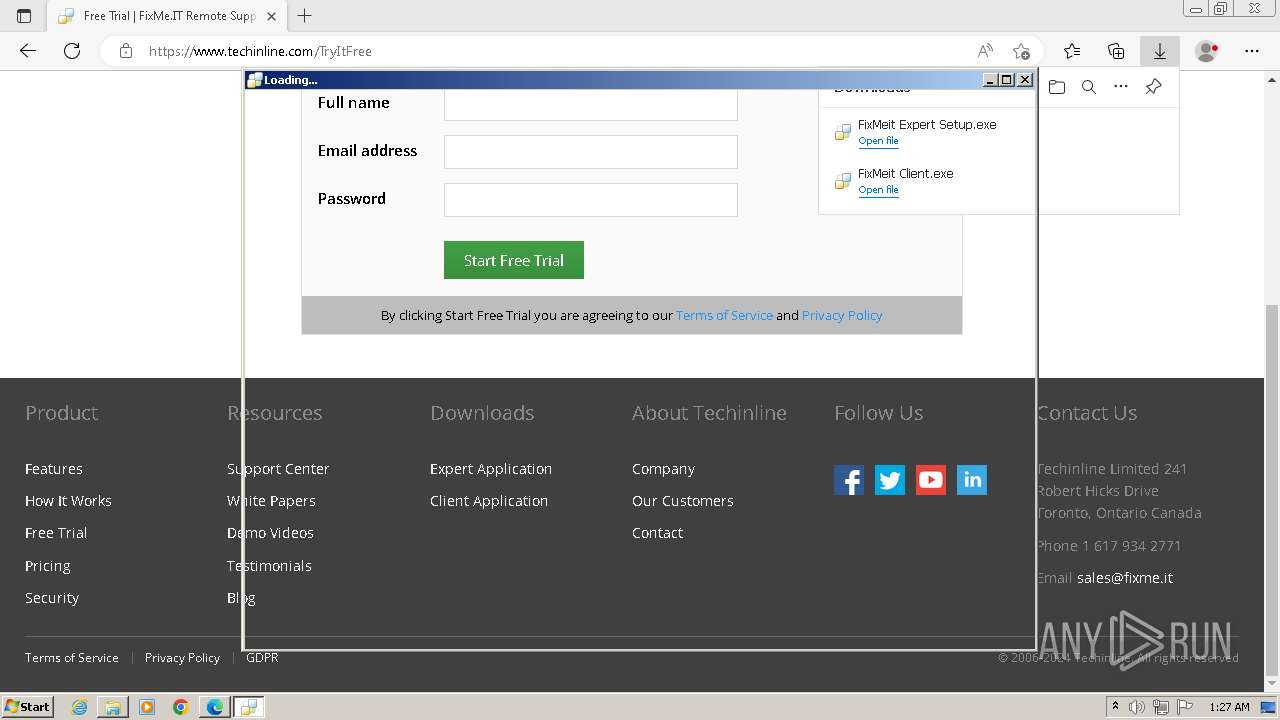Open the Support Center footer link
Image resolution: width=1280 pixels, height=720 pixels.
278,469
